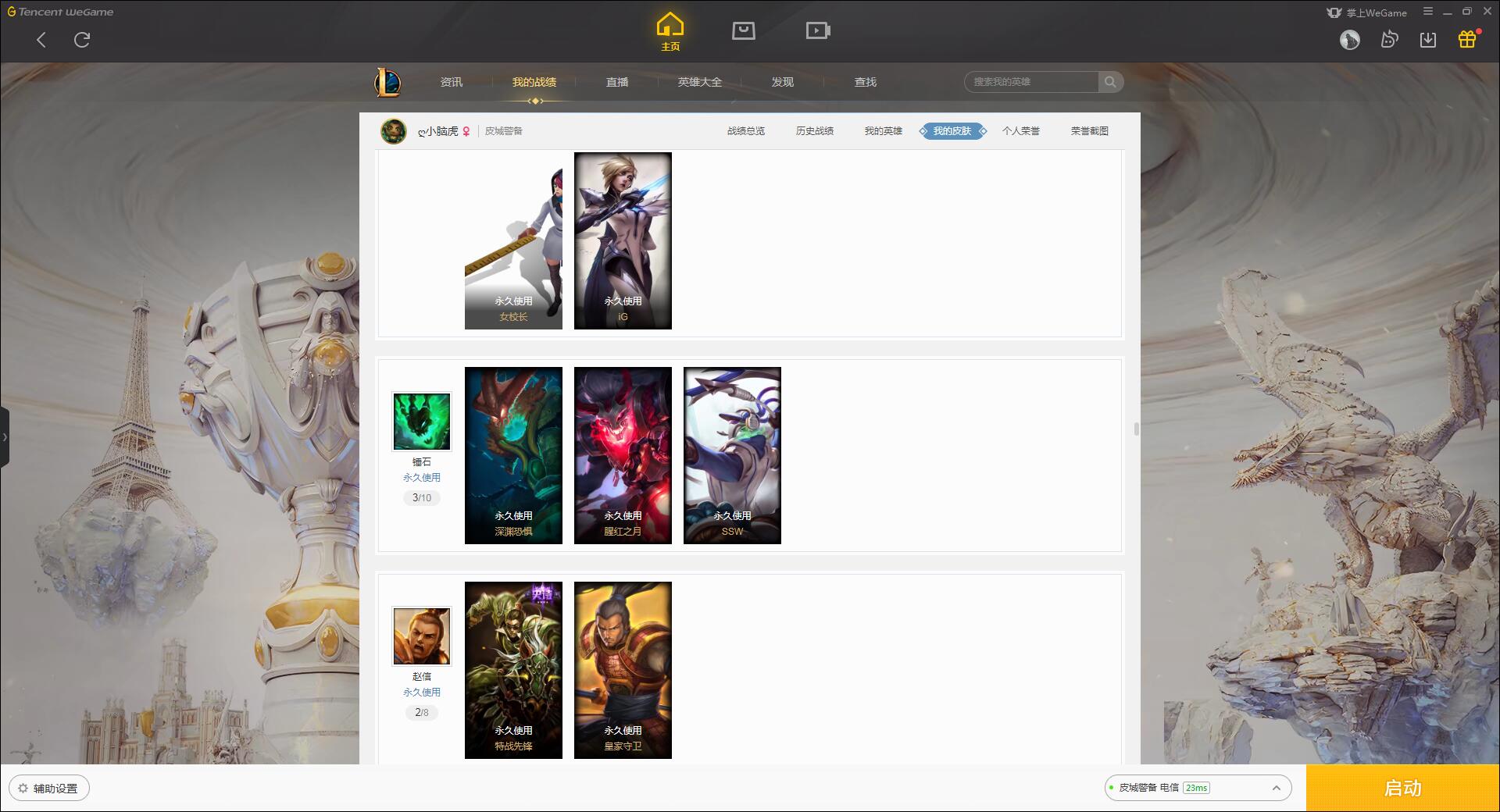Click the League of Legends logo
Image resolution: width=1500 pixels, height=812 pixels.
click(x=388, y=82)
